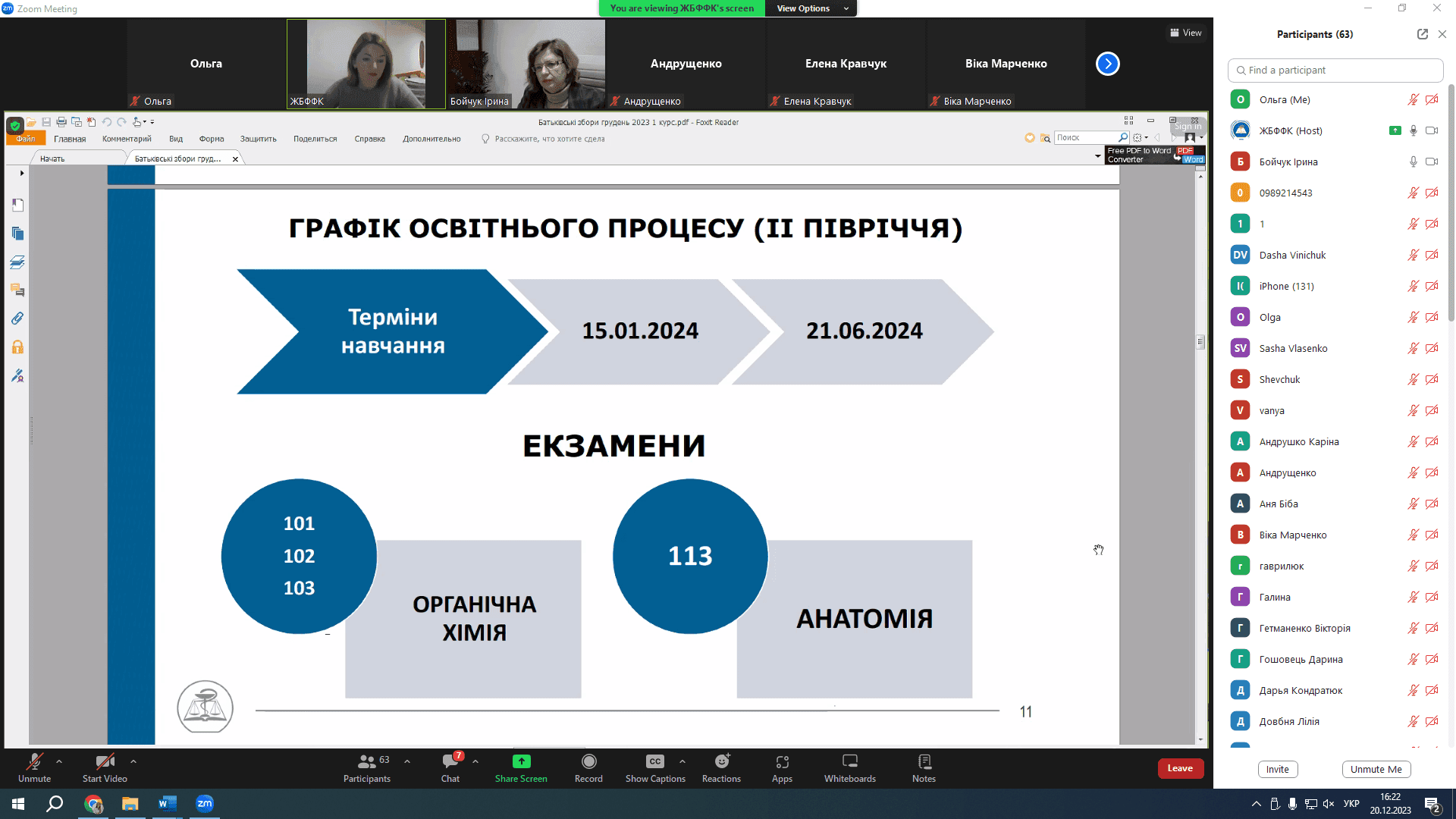Open Notes in Zoom toolbar
Viewport: 1456px width, 819px height.
click(x=924, y=768)
